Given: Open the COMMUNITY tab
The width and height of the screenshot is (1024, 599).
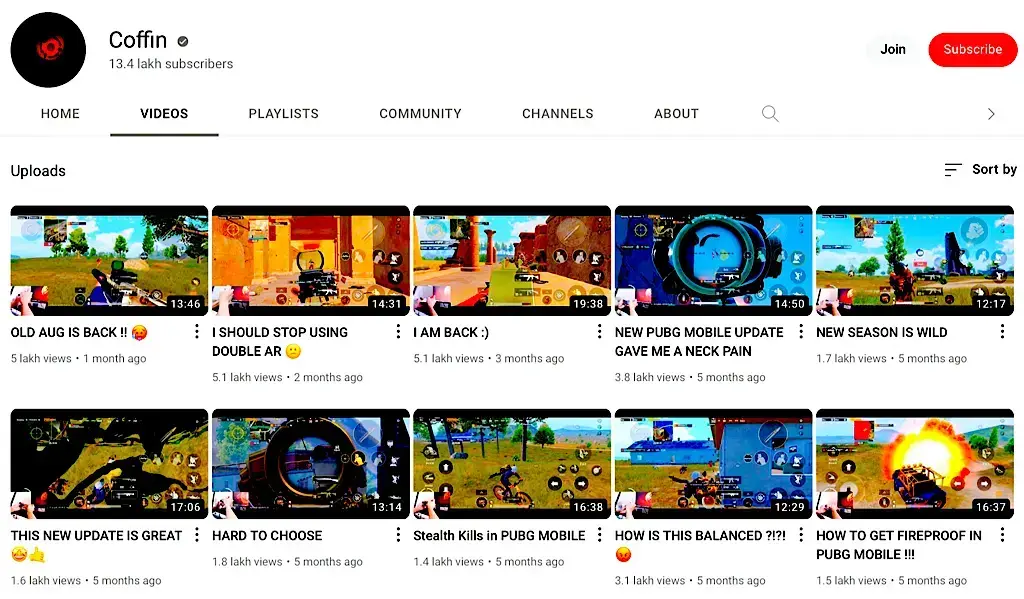Looking at the screenshot, I should [420, 114].
